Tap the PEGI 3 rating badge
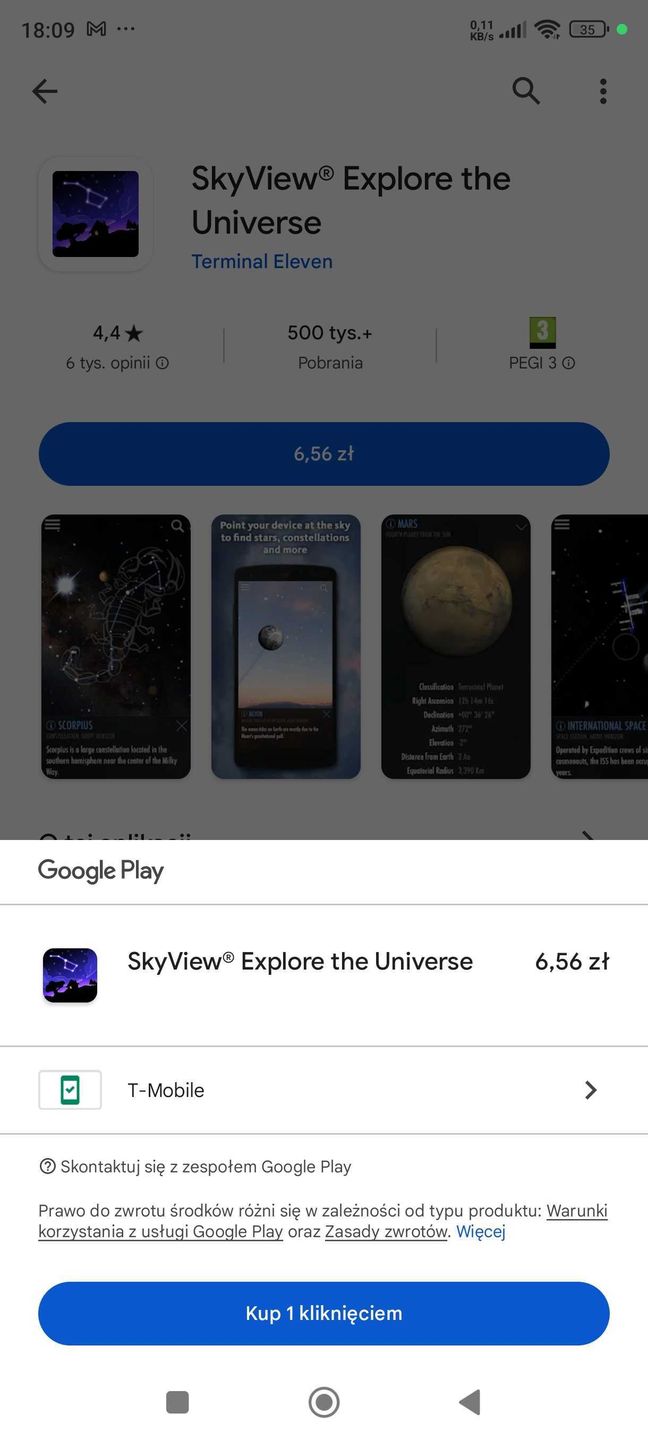Image resolution: width=648 pixels, height=1440 pixels. 542,332
